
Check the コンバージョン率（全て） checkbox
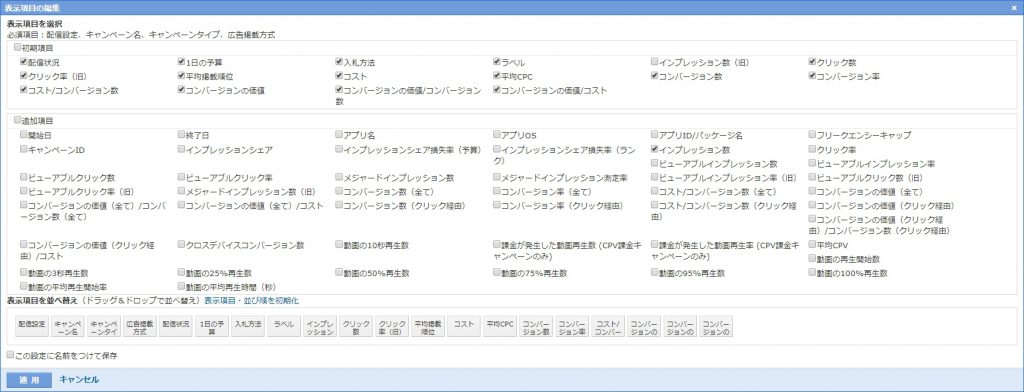click(497, 191)
